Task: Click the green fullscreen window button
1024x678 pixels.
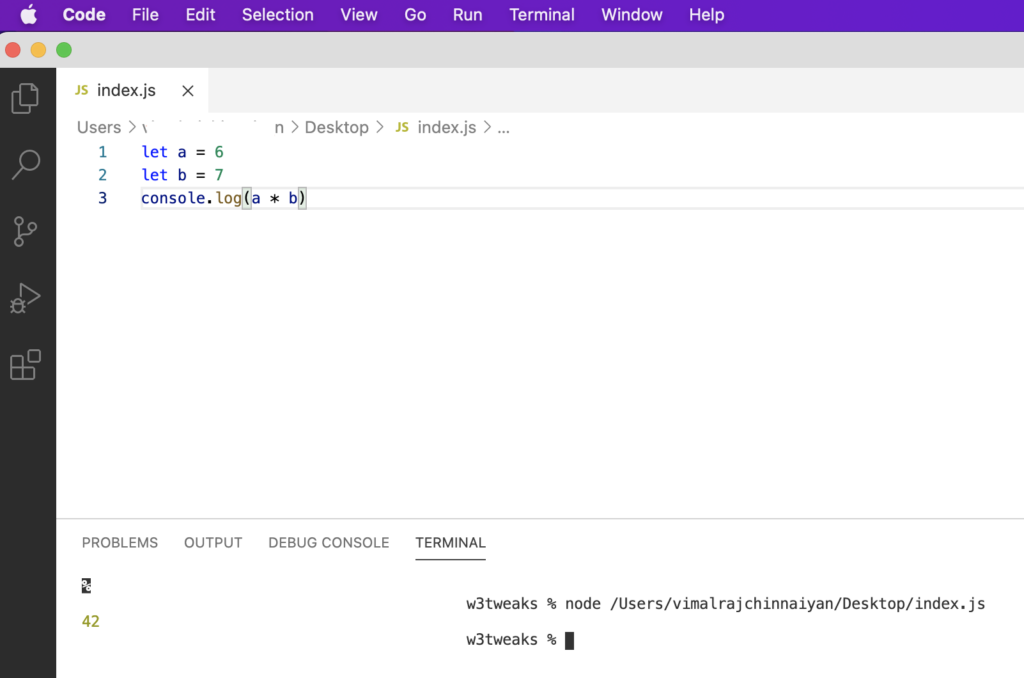Action: pos(64,50)
